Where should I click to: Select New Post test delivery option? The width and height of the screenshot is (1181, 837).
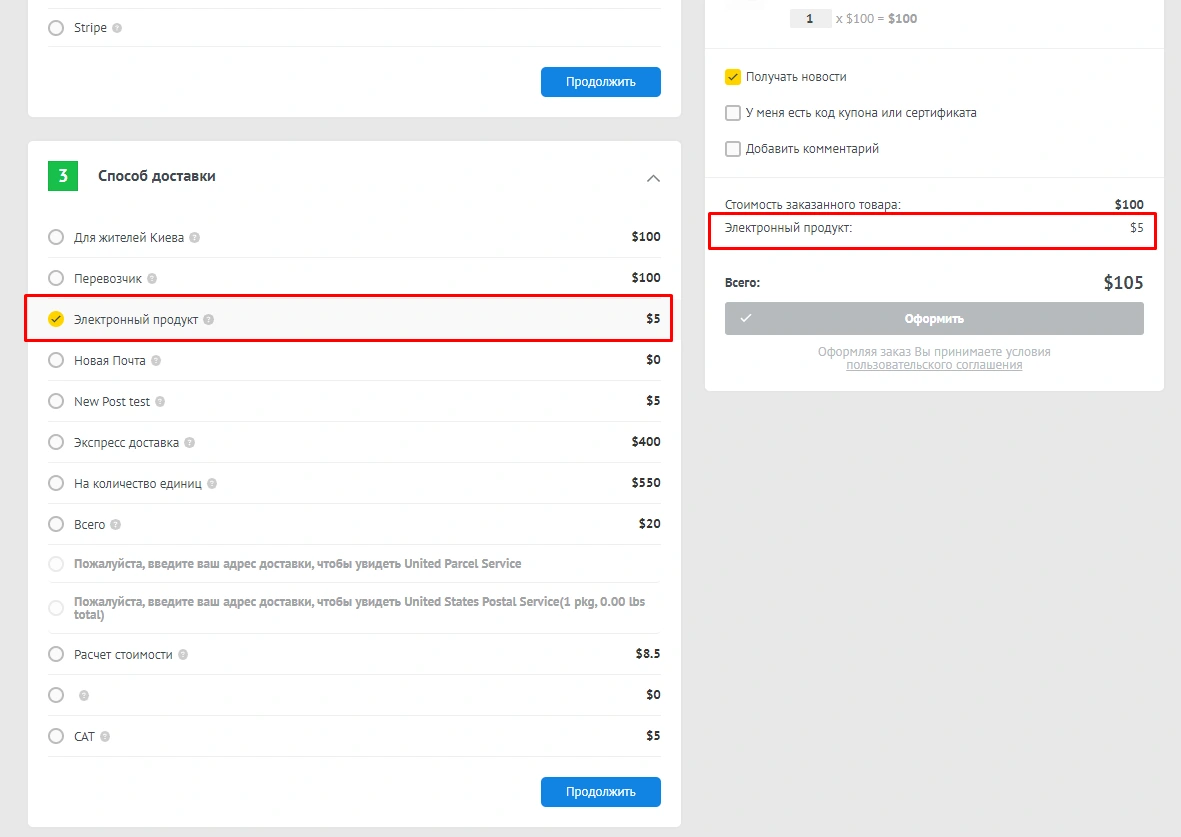click(56, 402)
